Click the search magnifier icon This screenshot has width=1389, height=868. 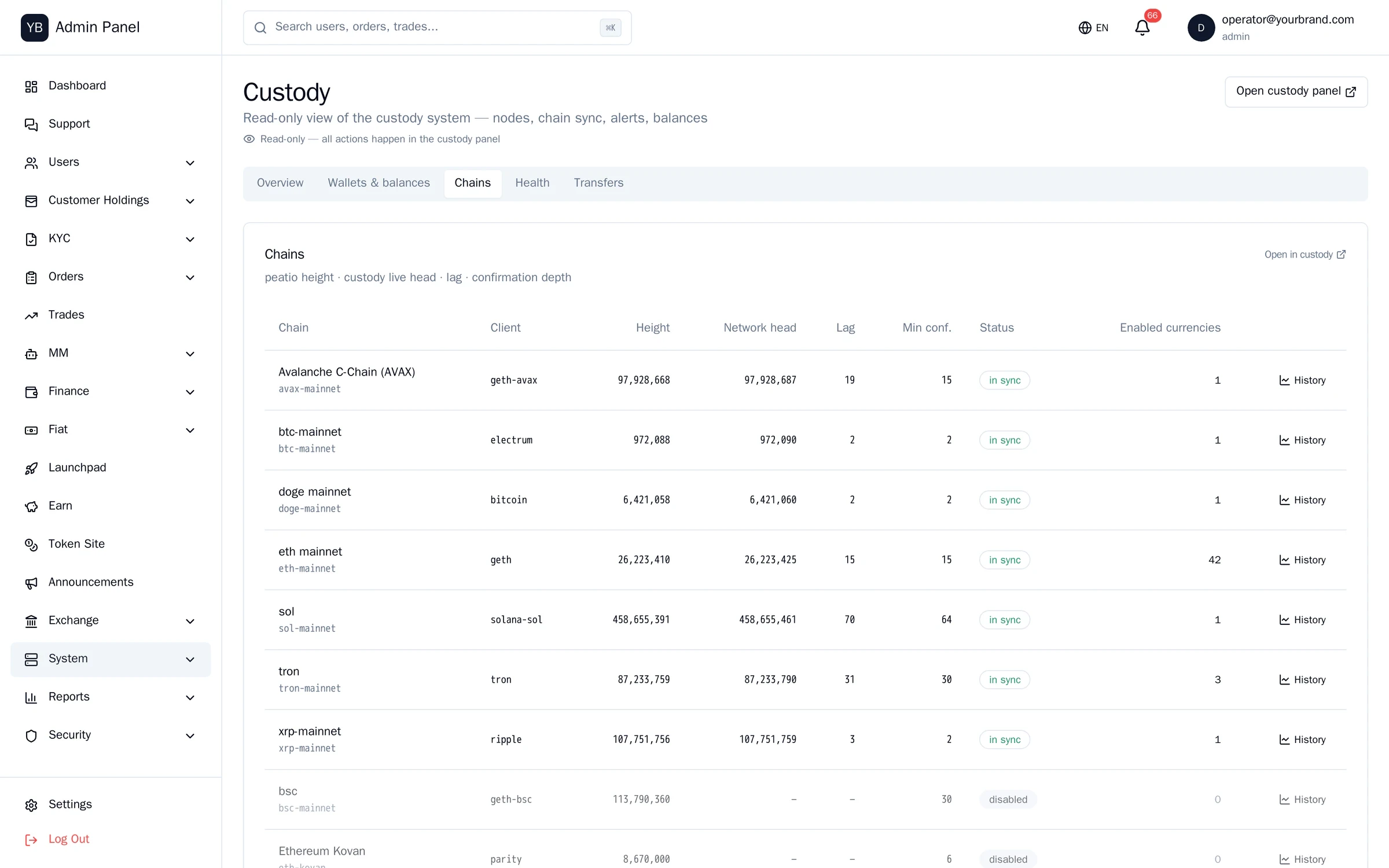(x=260, y=28)
